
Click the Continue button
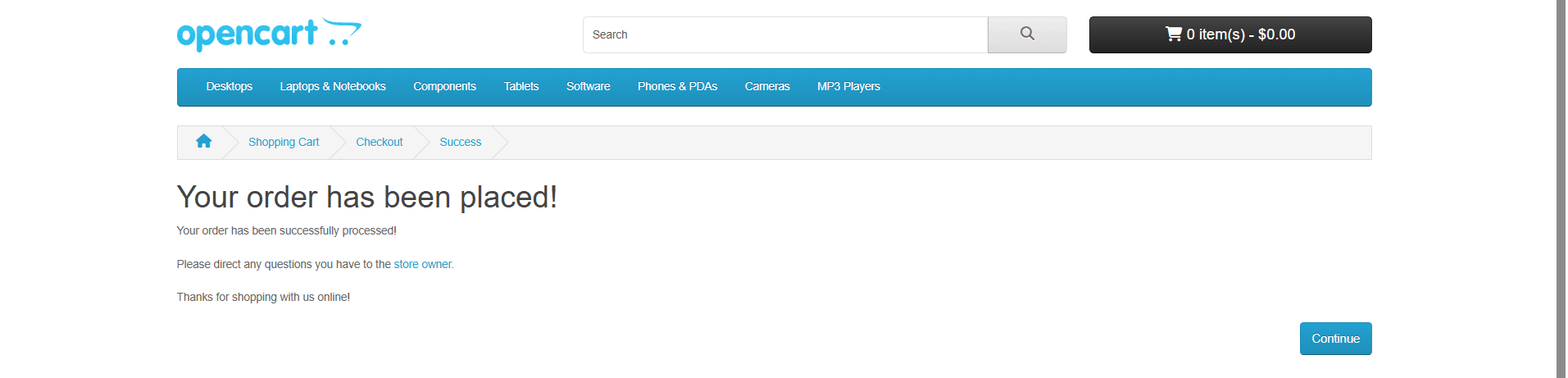click(x=1335, y=339)
